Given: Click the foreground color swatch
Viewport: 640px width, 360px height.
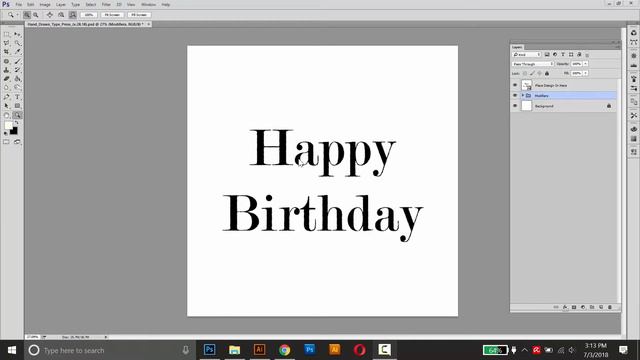Looking at the screenshot, I should [x=8, y=126].
